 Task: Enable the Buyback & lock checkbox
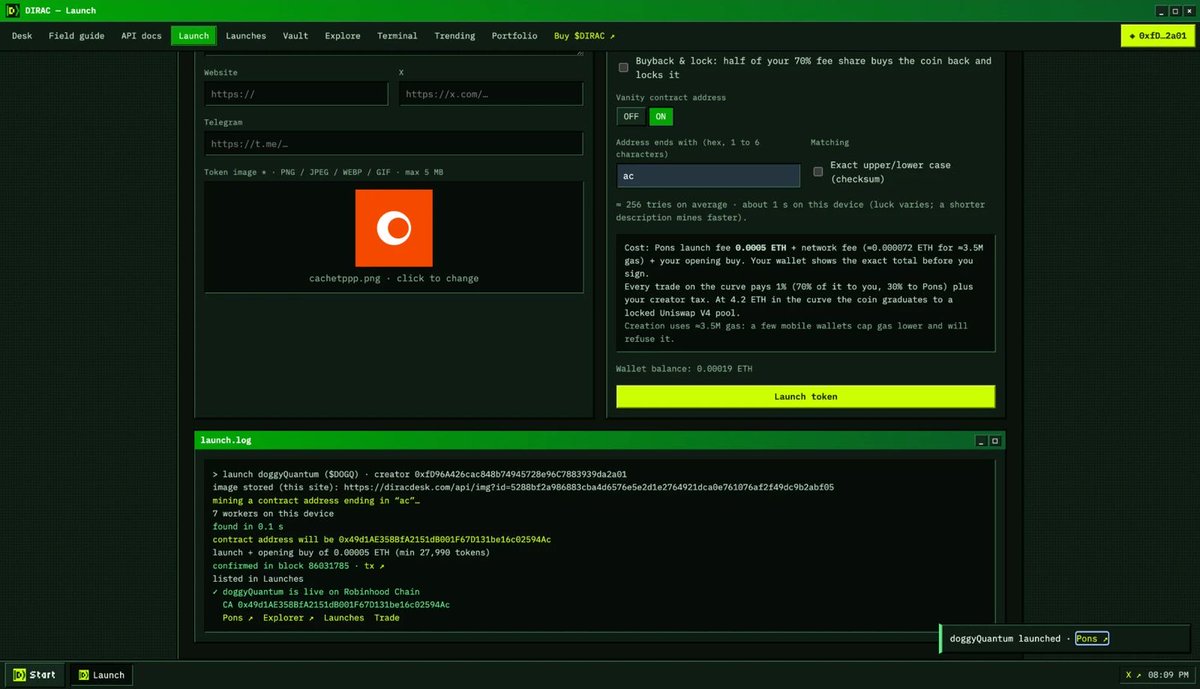point(624,68)
